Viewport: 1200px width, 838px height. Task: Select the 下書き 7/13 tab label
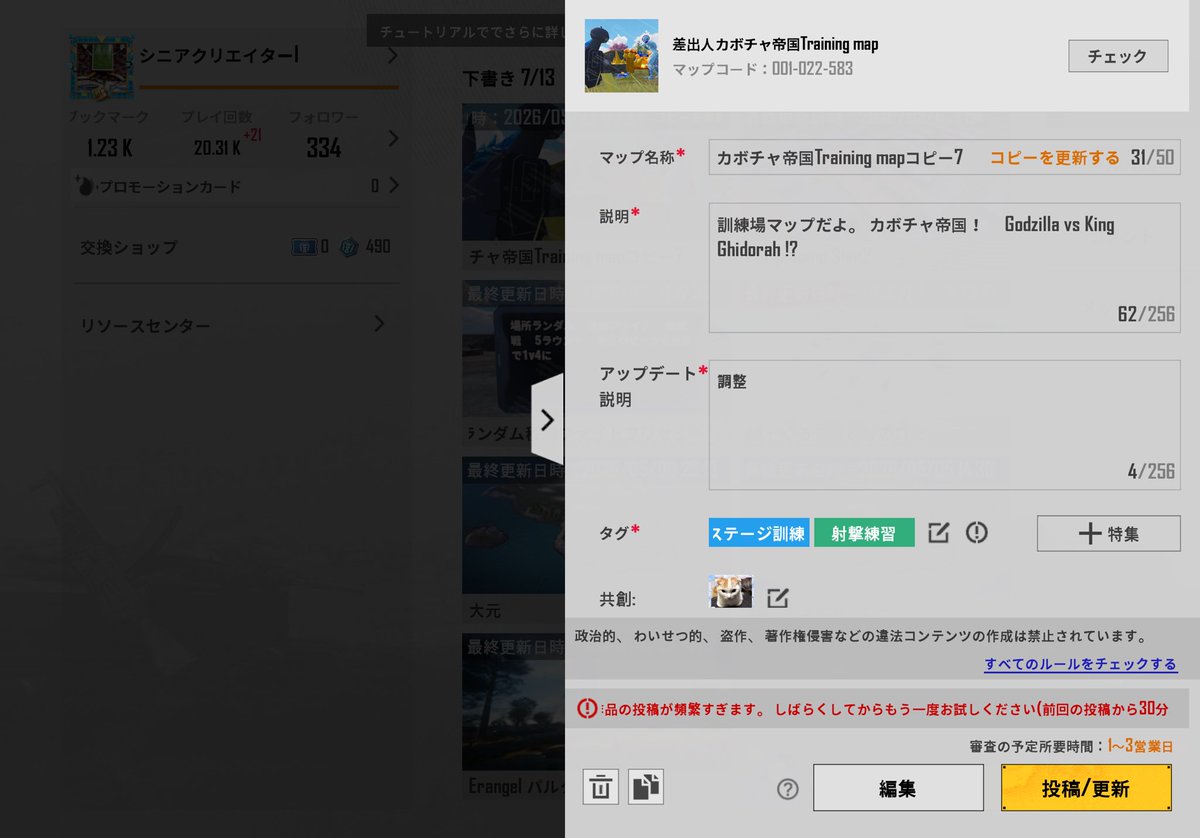point(508,78)
